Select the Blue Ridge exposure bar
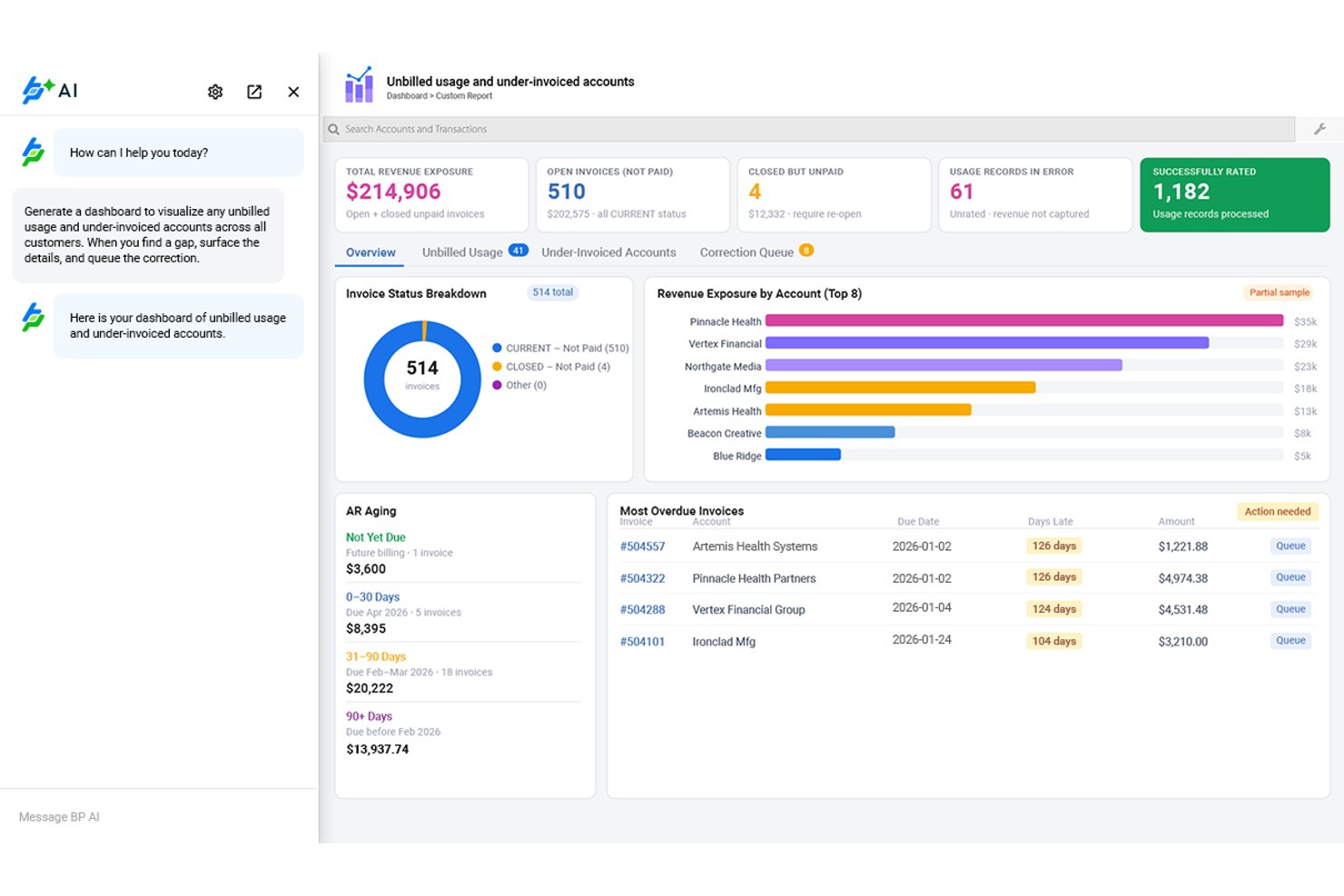The image size is (1344, 896). coord(803,455)
